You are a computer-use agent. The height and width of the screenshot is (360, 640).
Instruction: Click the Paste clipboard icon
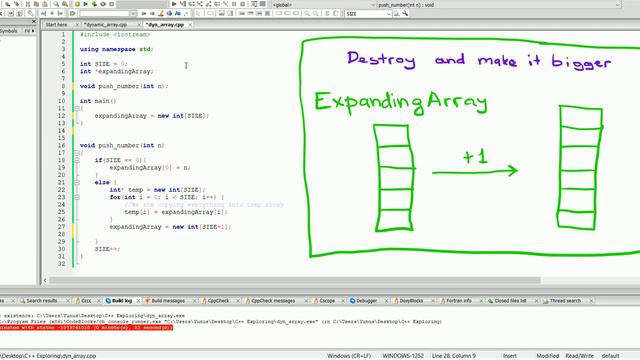(44, 4)
